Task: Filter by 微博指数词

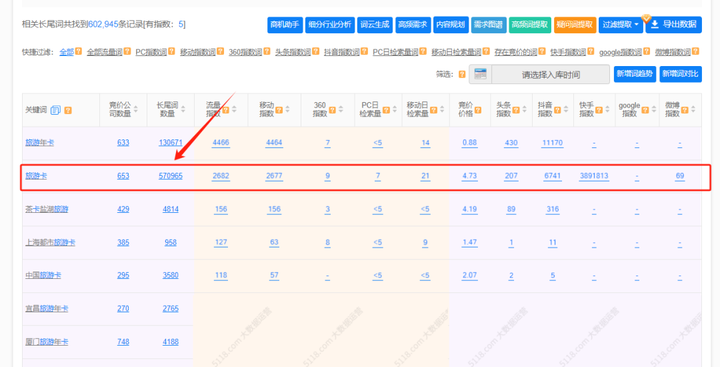Action: (x=673, y=52)
